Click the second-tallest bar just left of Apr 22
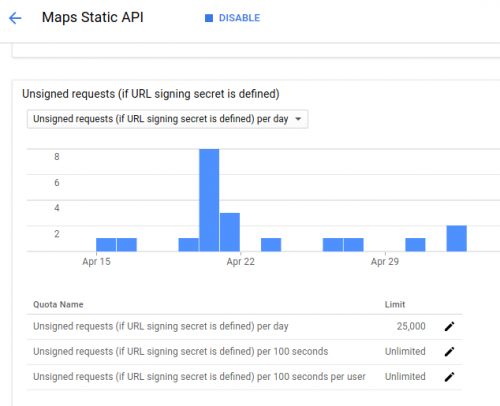Image resolution: width=500 pixels, height=406 pixels. tap(230, 232)
